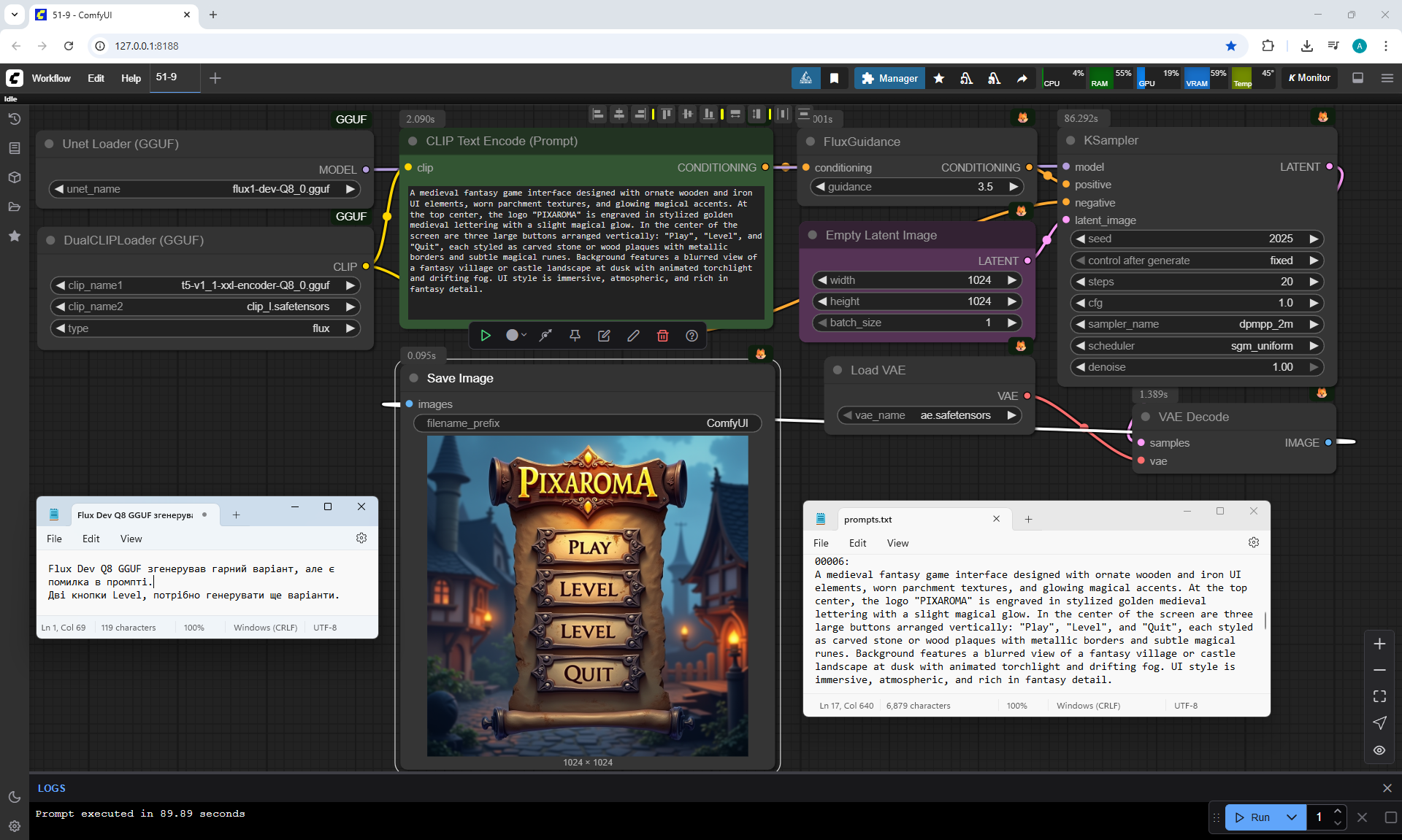Click the denoise value slider
Viewport: 1402px width, 840px height.
point(1197,367)
